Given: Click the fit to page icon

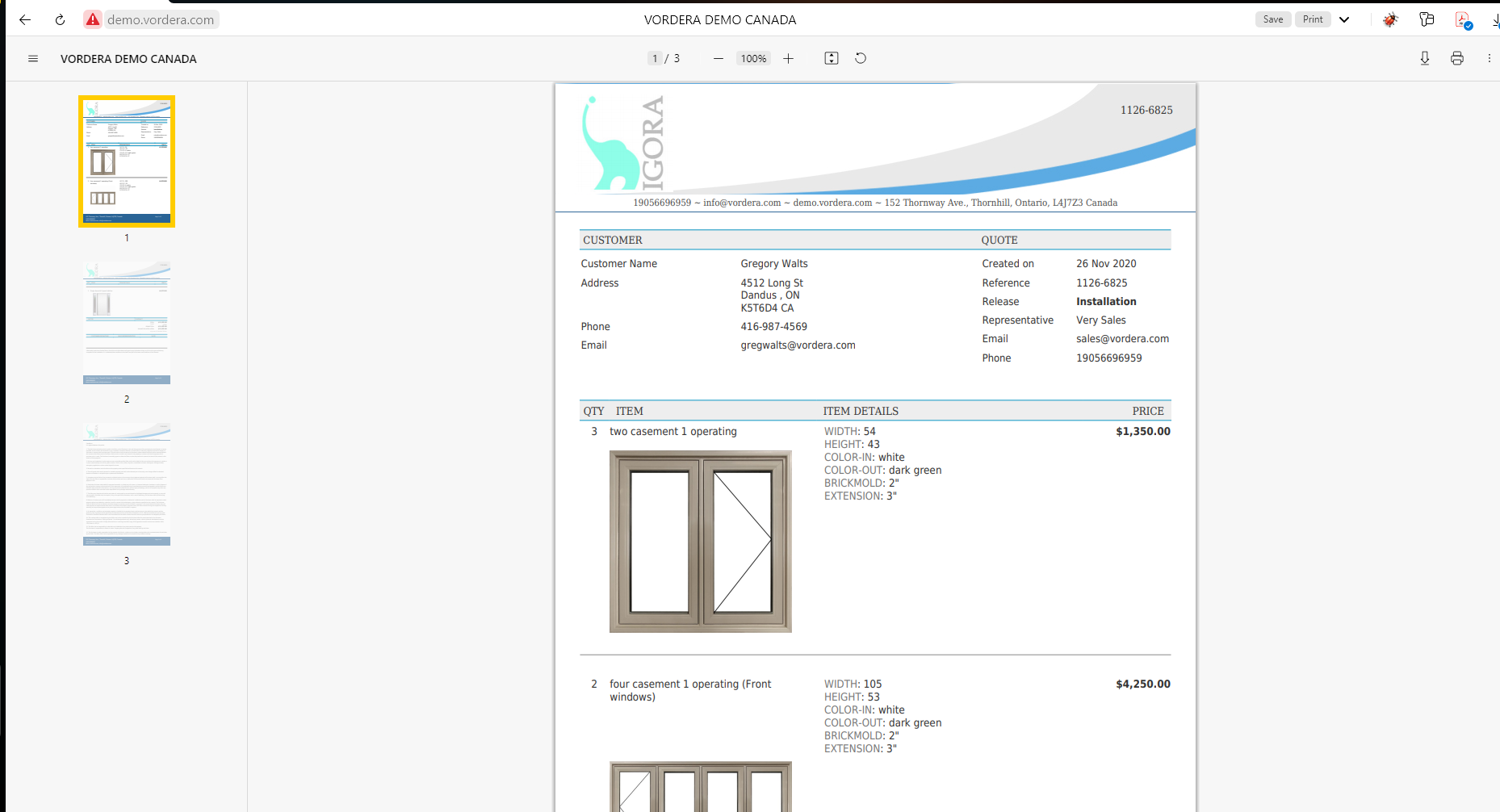Looking at the screenshot, I should (831, 59).
